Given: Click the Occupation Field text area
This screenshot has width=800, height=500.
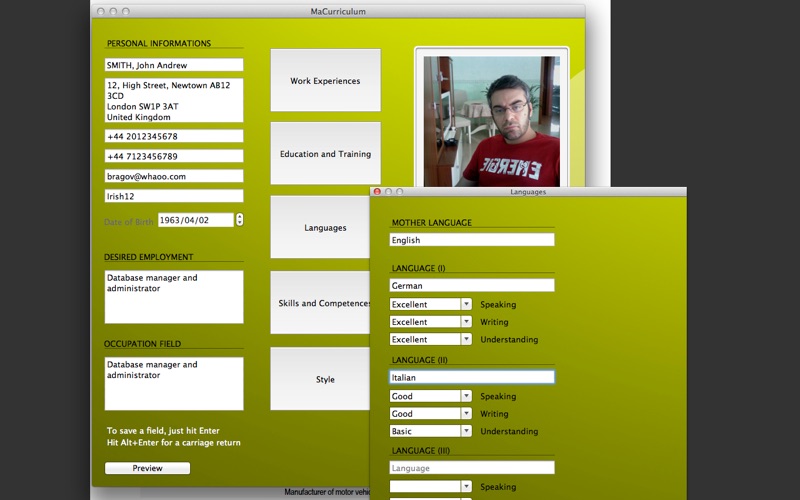Looking at the screenshot, I should pyautogui.click(x=174, y=384).
